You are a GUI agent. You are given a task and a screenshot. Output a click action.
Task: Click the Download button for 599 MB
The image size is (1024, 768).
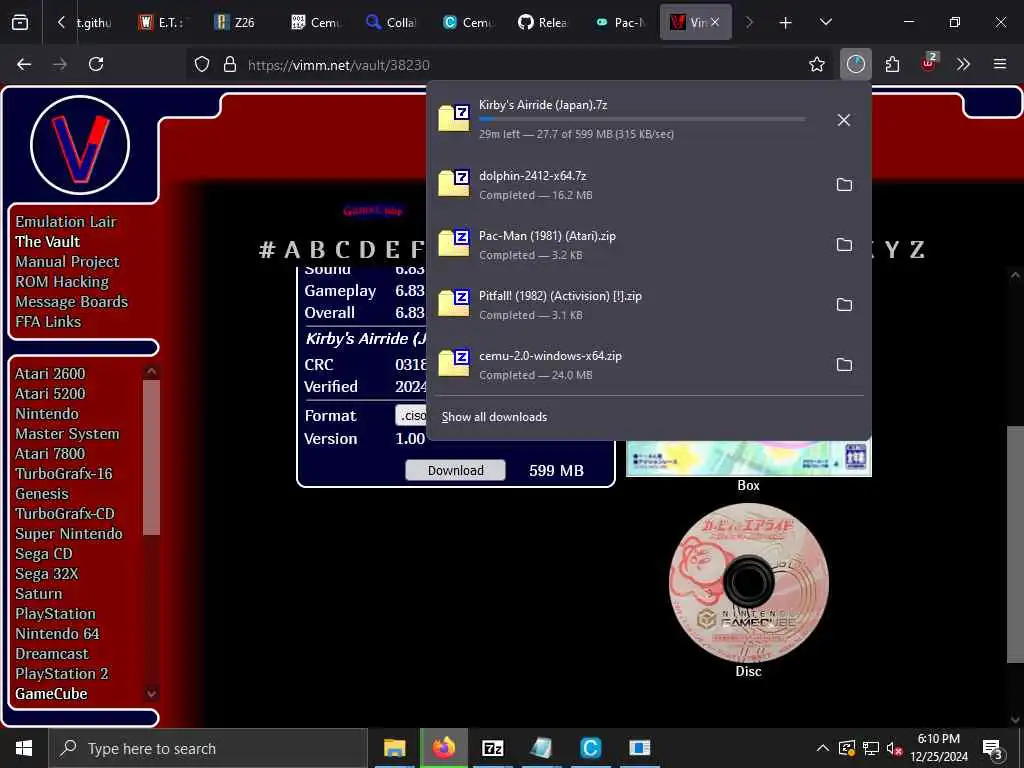point(455,470)
